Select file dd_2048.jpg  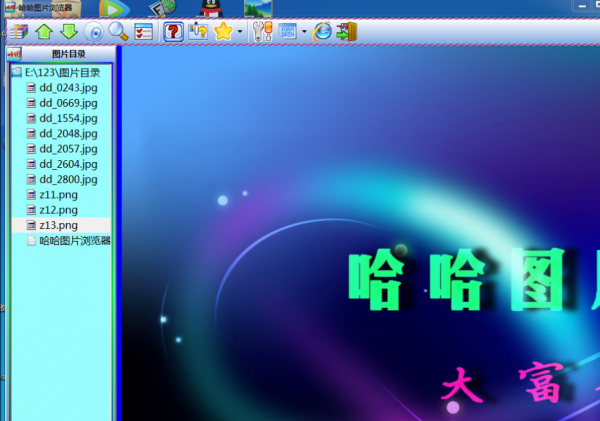(68, 134)
